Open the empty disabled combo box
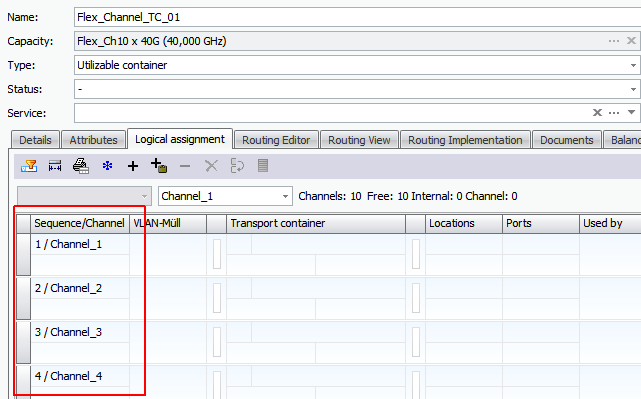Viewport: 641px width, 399px height. [x=84, y=196]
